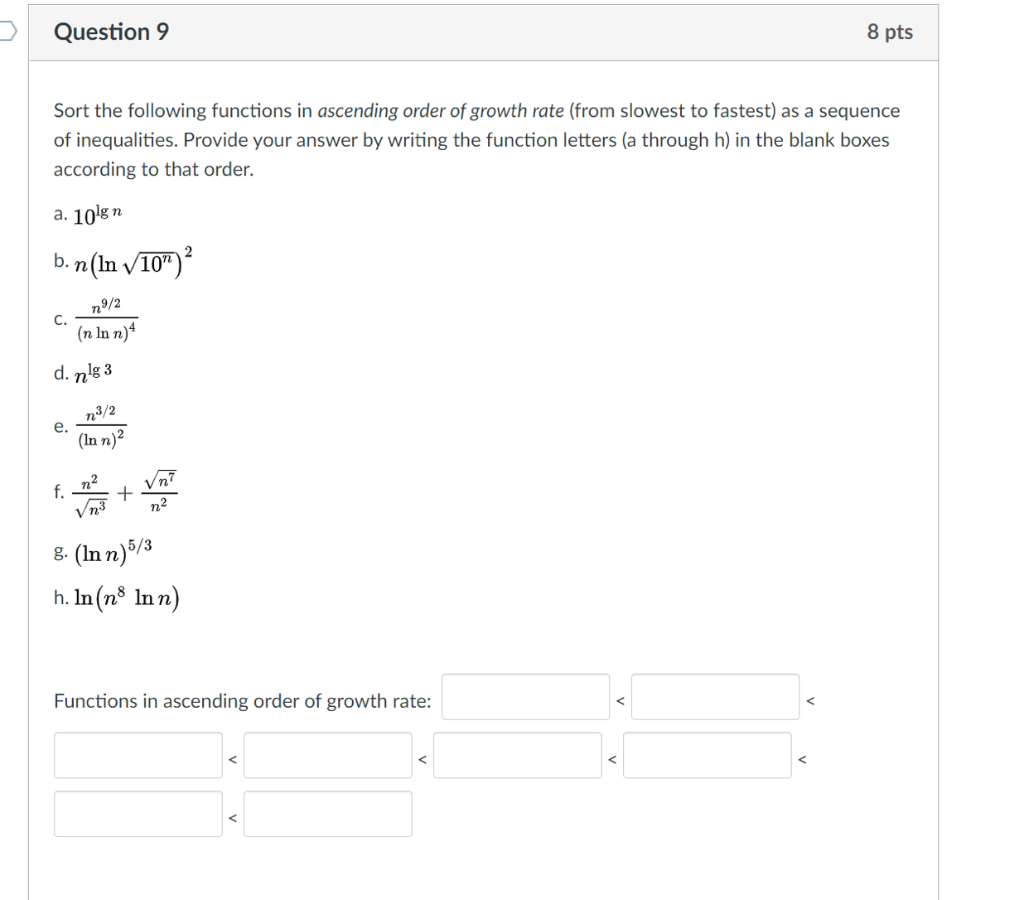Click the fourth answer box

(x=327, y=754)
